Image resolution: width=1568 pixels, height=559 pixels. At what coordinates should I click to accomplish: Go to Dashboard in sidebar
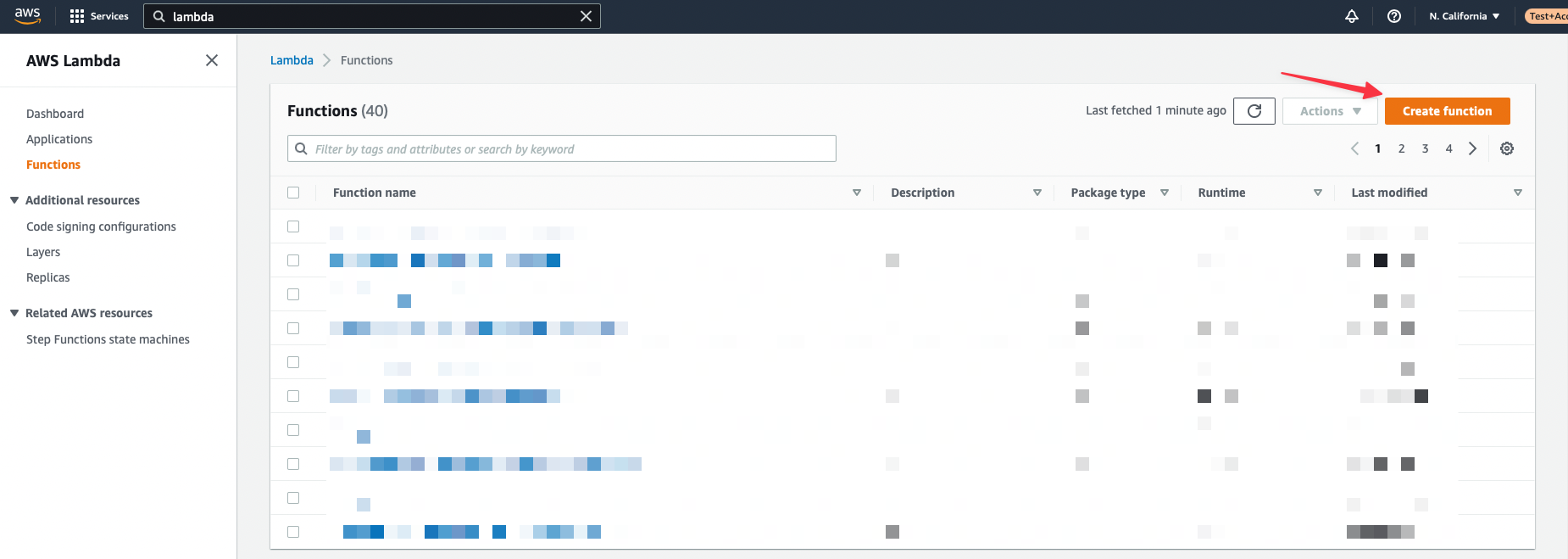pos(55,114)
